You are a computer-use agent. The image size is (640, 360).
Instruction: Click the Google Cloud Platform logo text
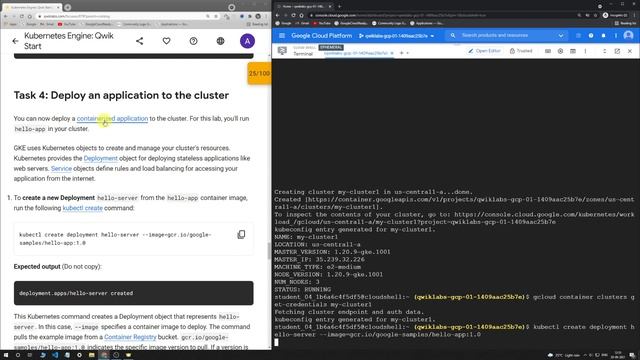pyautogui.click(x=322, y=36)
